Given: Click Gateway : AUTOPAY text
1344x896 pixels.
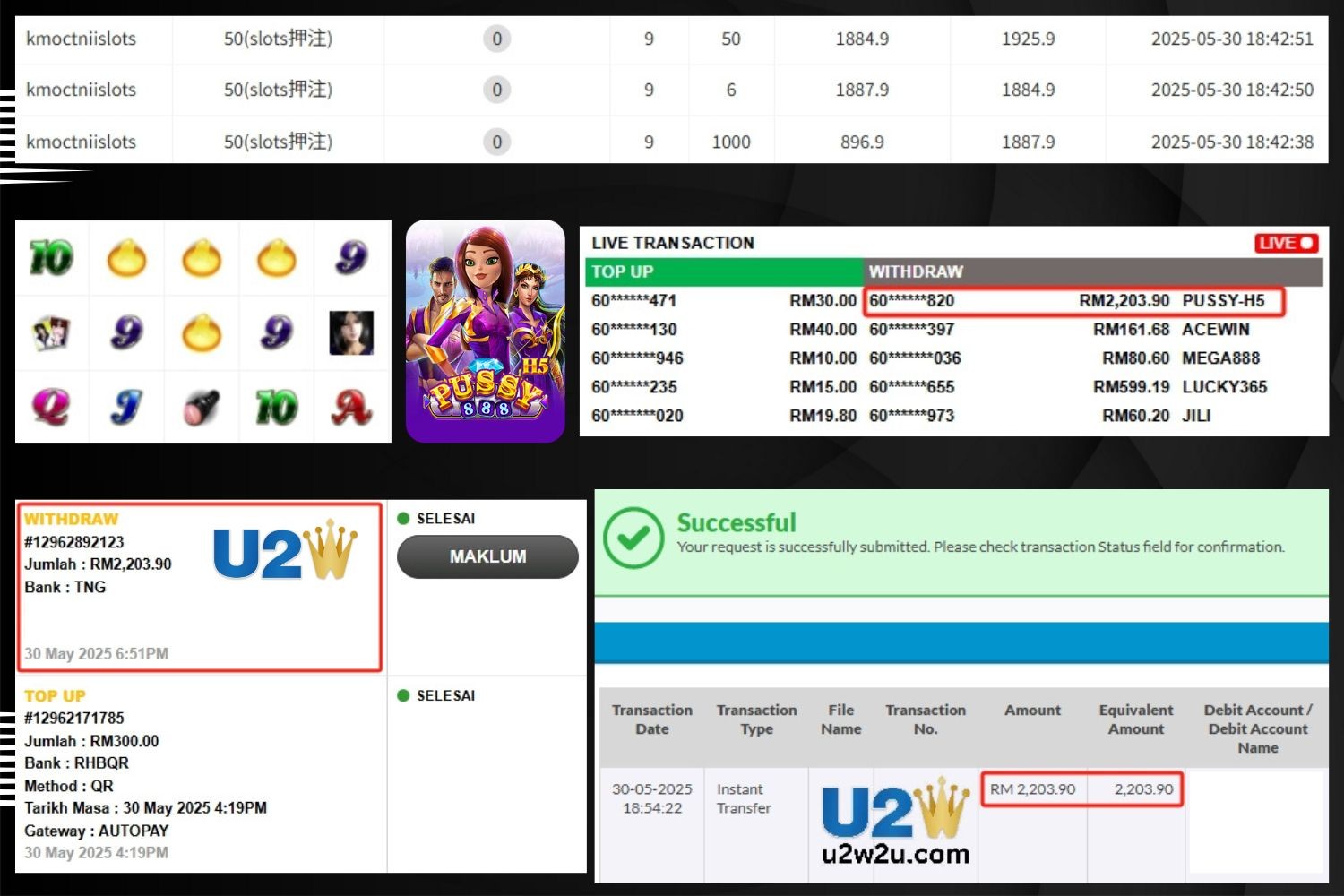Looking at the screenshot, I should point(97,831).
